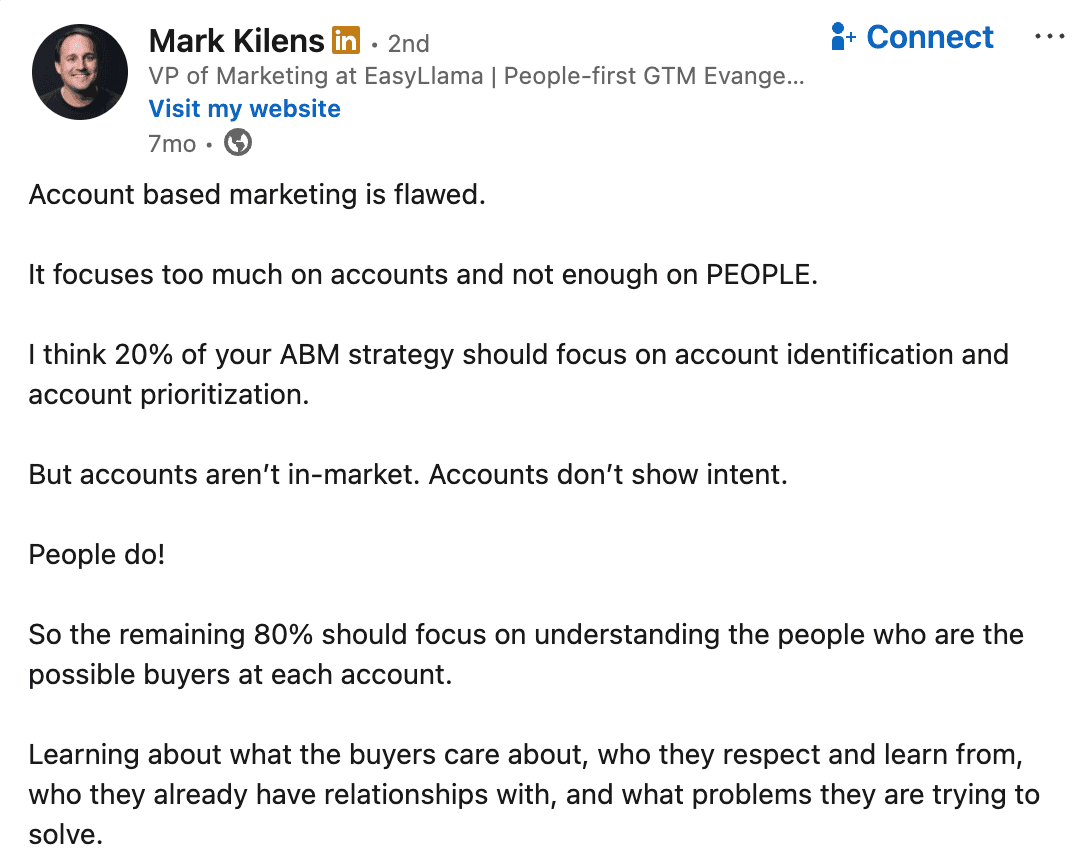Click the paragraph starting 'So the remaining 80%'
This screenshot has height=868, width=1090.
coord(526,654)
